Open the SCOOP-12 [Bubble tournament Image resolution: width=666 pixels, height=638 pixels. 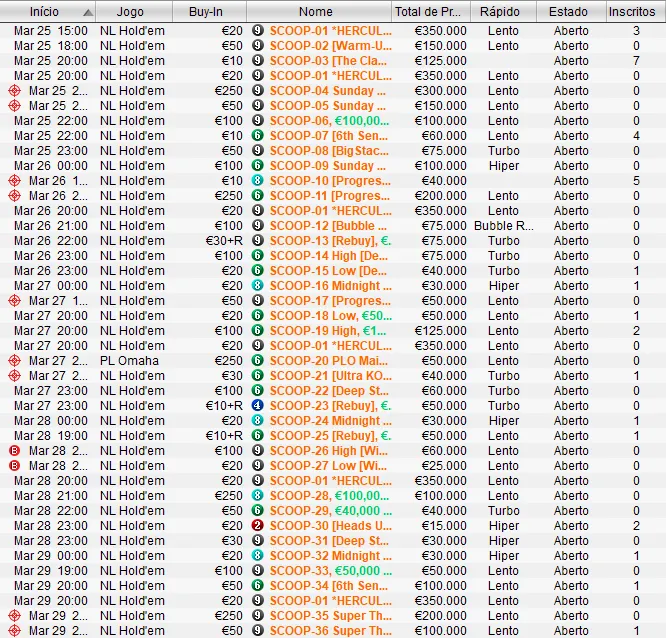(x=330, y=226)
